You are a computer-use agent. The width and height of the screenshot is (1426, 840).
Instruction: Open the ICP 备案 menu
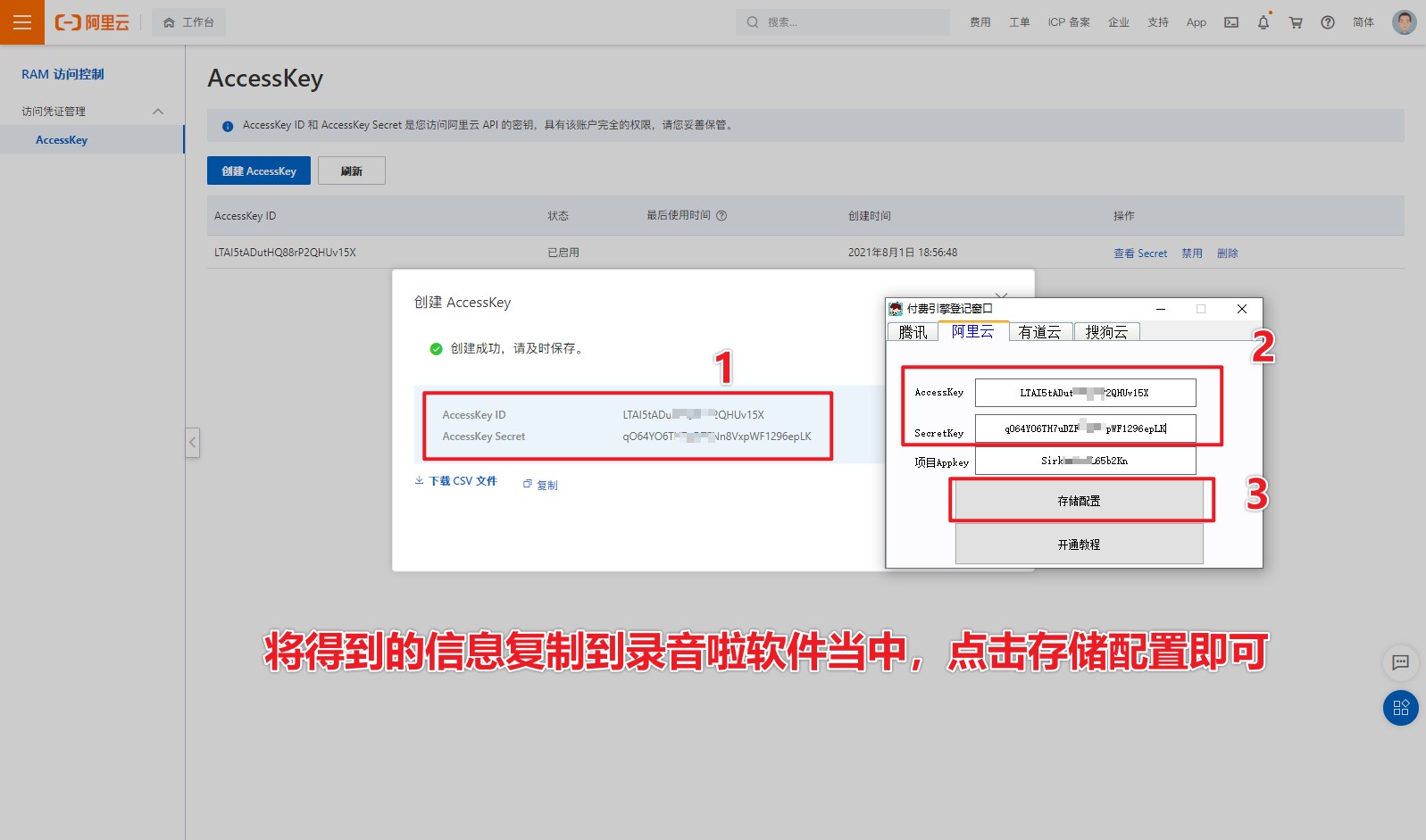[x=1069, y=22]
